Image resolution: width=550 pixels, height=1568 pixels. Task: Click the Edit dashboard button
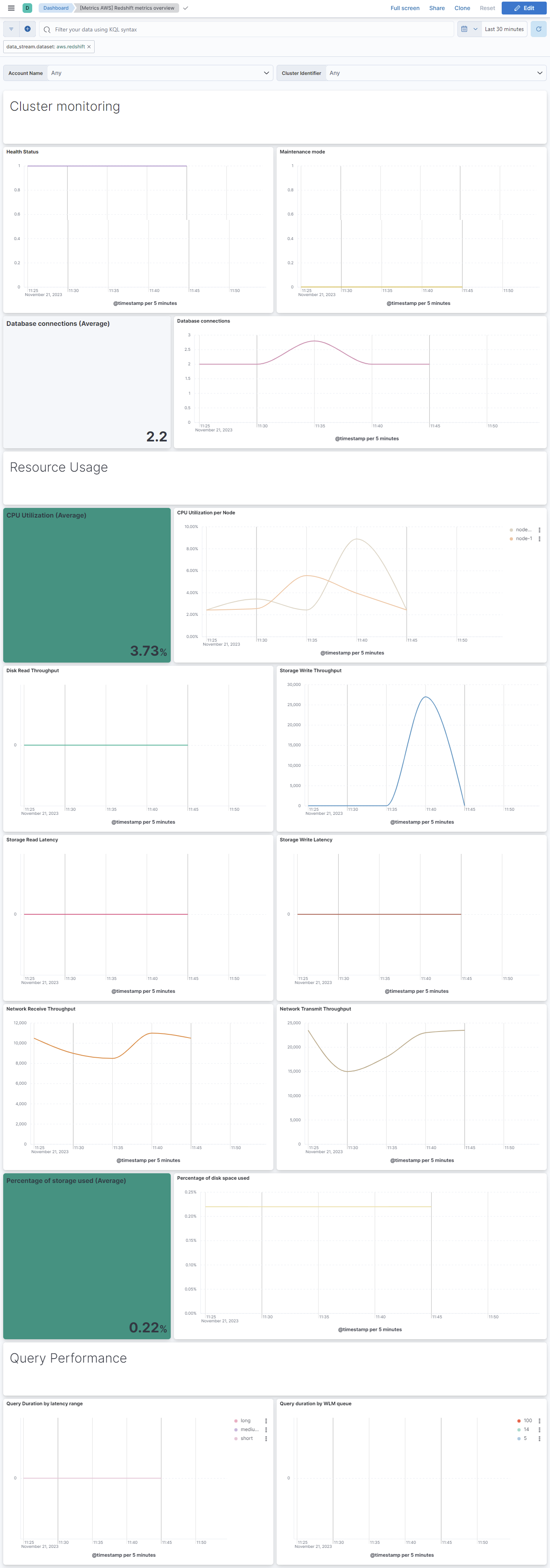[523, 8]
